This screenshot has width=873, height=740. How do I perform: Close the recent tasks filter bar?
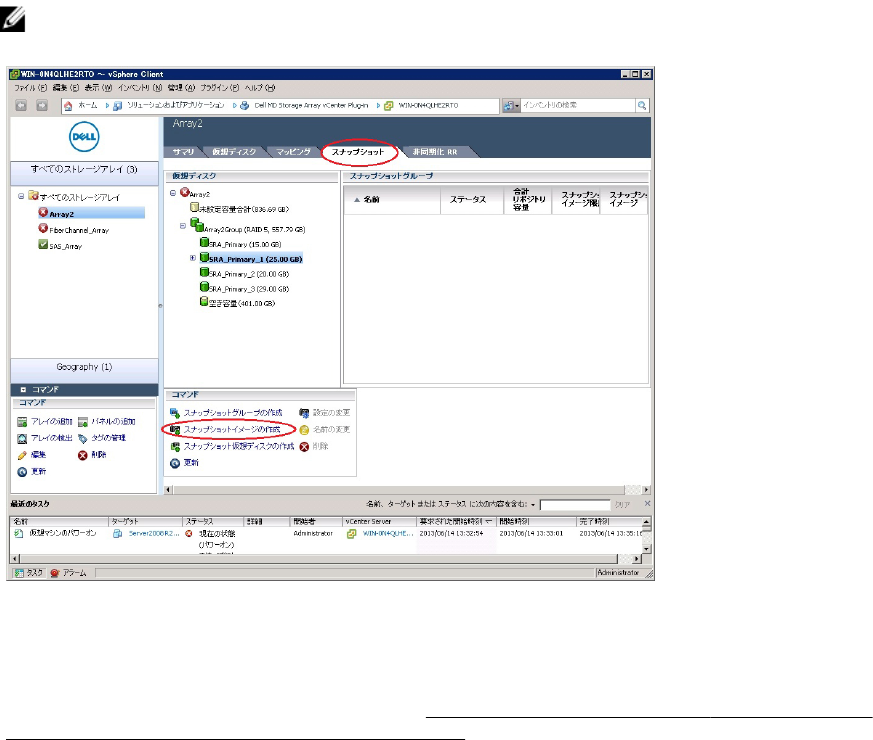click(647, 503)
